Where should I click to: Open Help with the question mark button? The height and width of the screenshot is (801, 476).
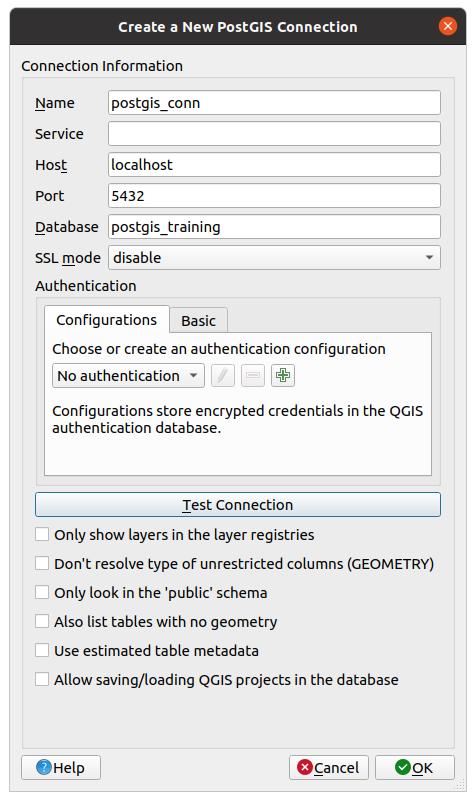click(x=61, y=767)
